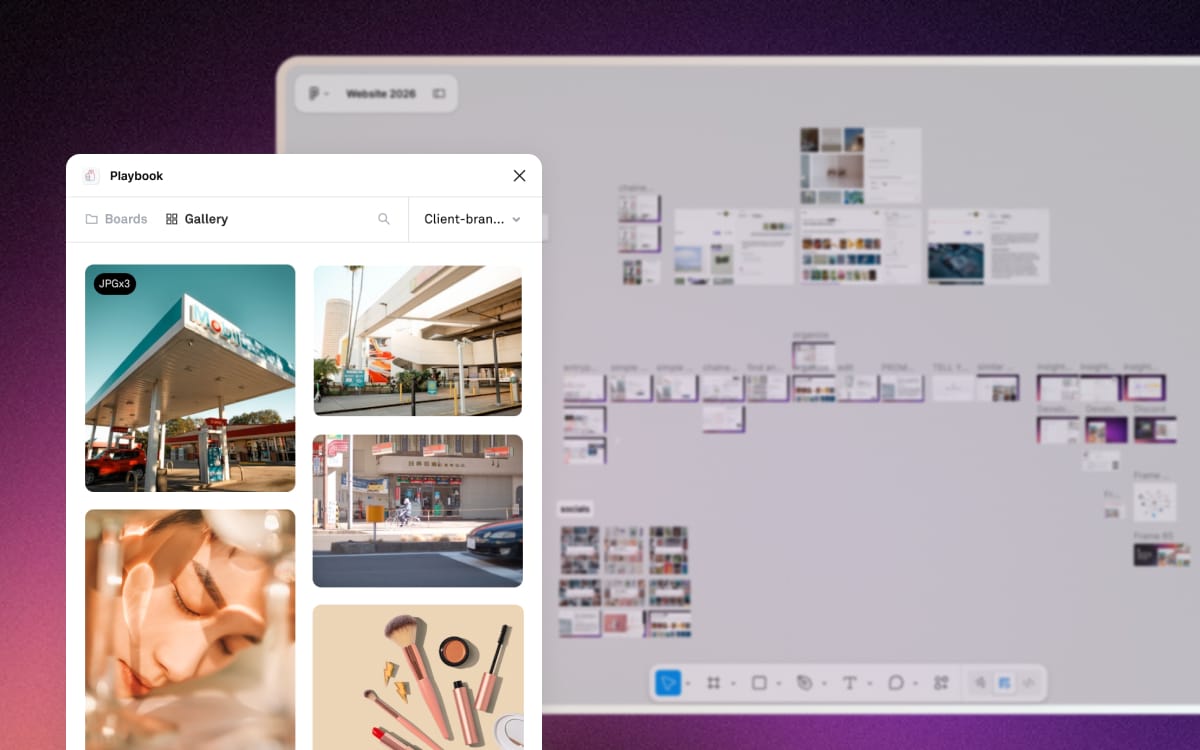1200x750 pixels.
Task: Click the search icon in Playbook panel
Action: pyautogui.click(x=384, y=219)
